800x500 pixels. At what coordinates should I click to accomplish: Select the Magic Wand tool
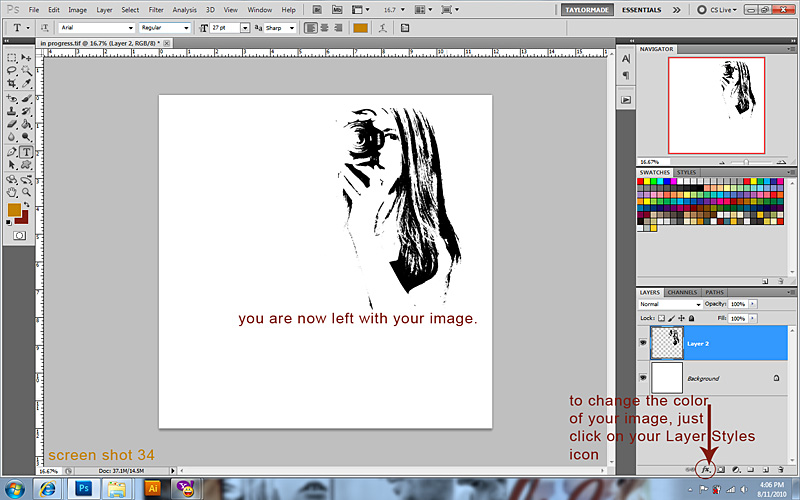(x=26, y=70)
